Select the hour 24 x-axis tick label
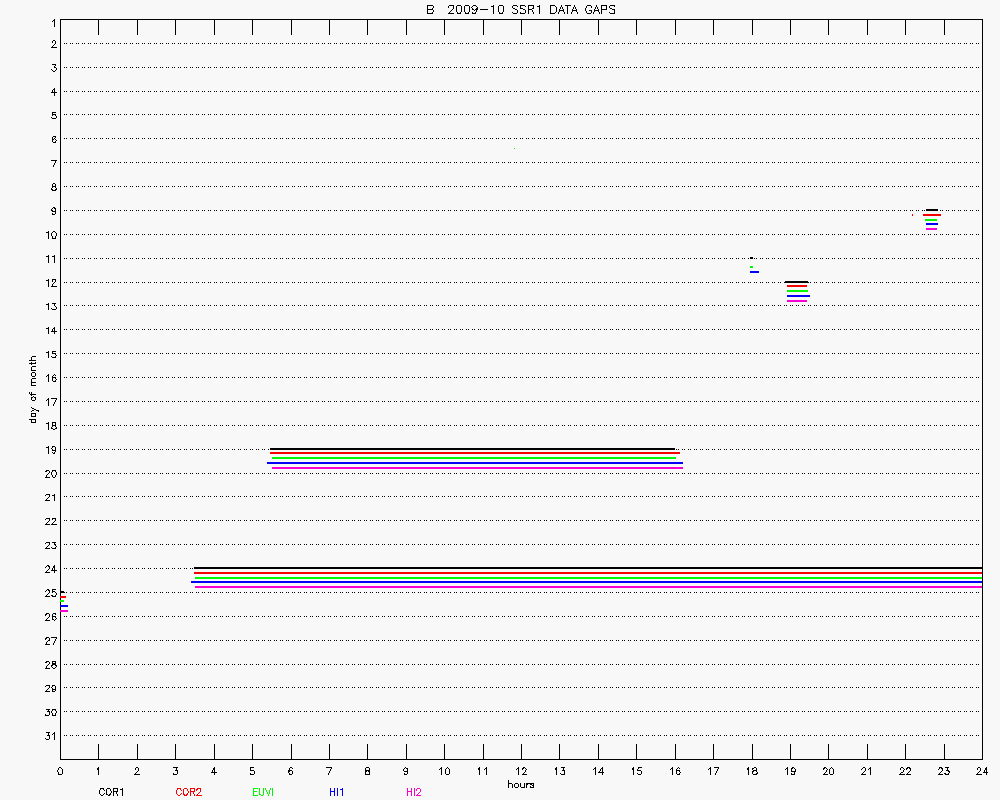Screen dimensions: 1000x800 click(x=981, y=771)
